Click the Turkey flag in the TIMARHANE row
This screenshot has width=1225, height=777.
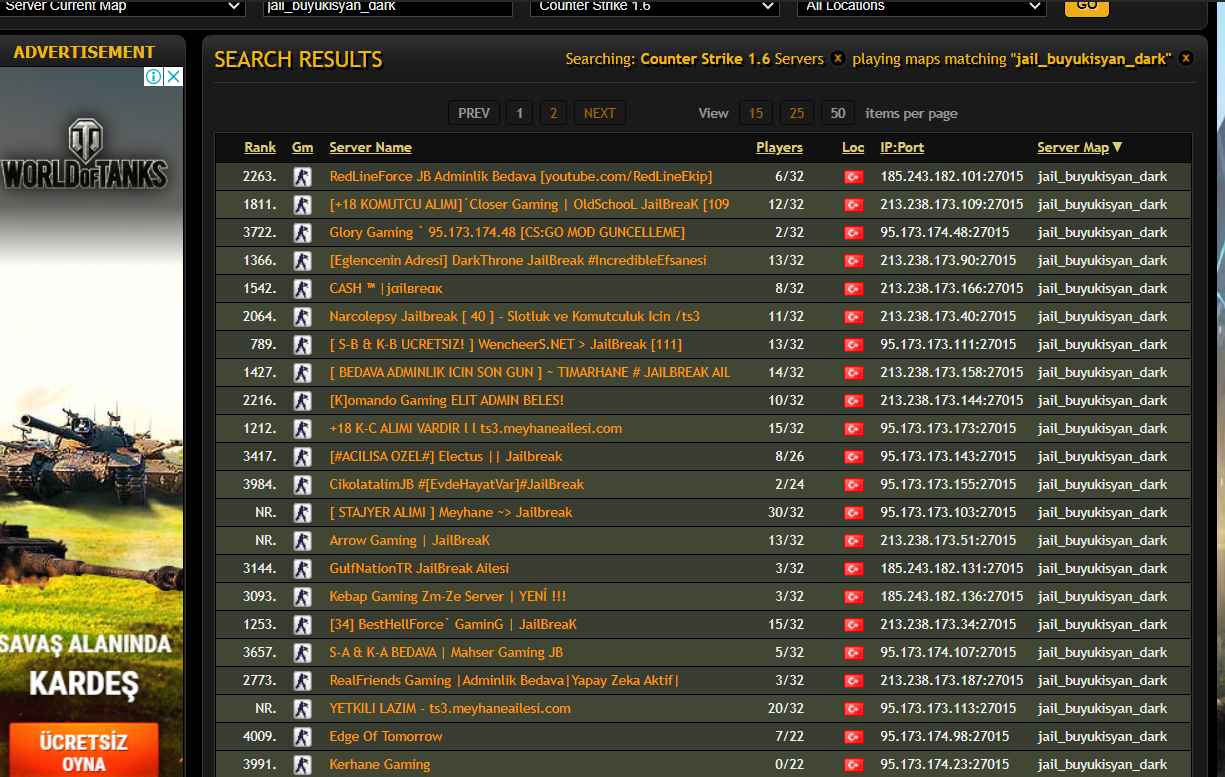[853, 373]
